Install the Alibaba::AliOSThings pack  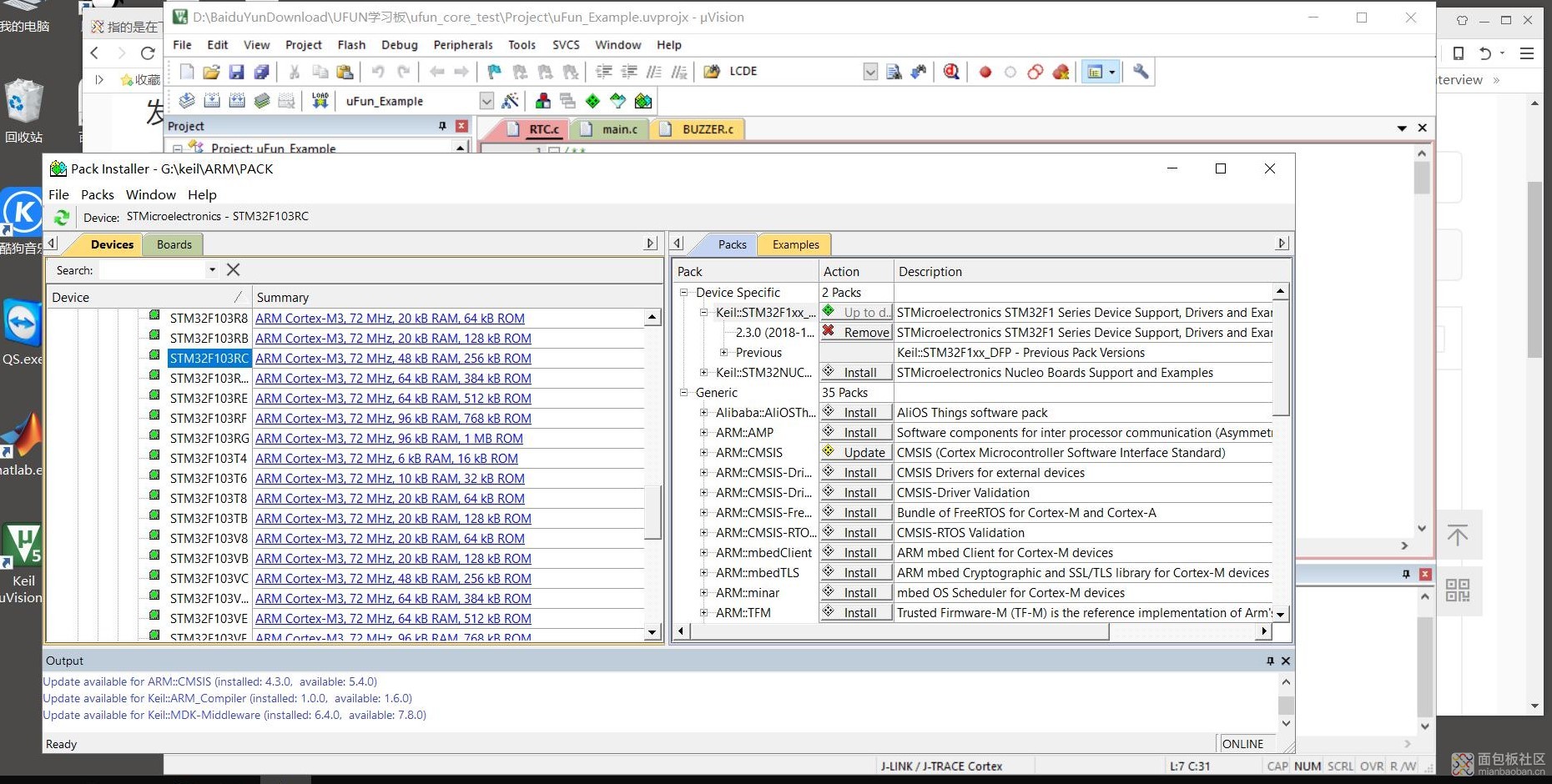click(856, 413)
